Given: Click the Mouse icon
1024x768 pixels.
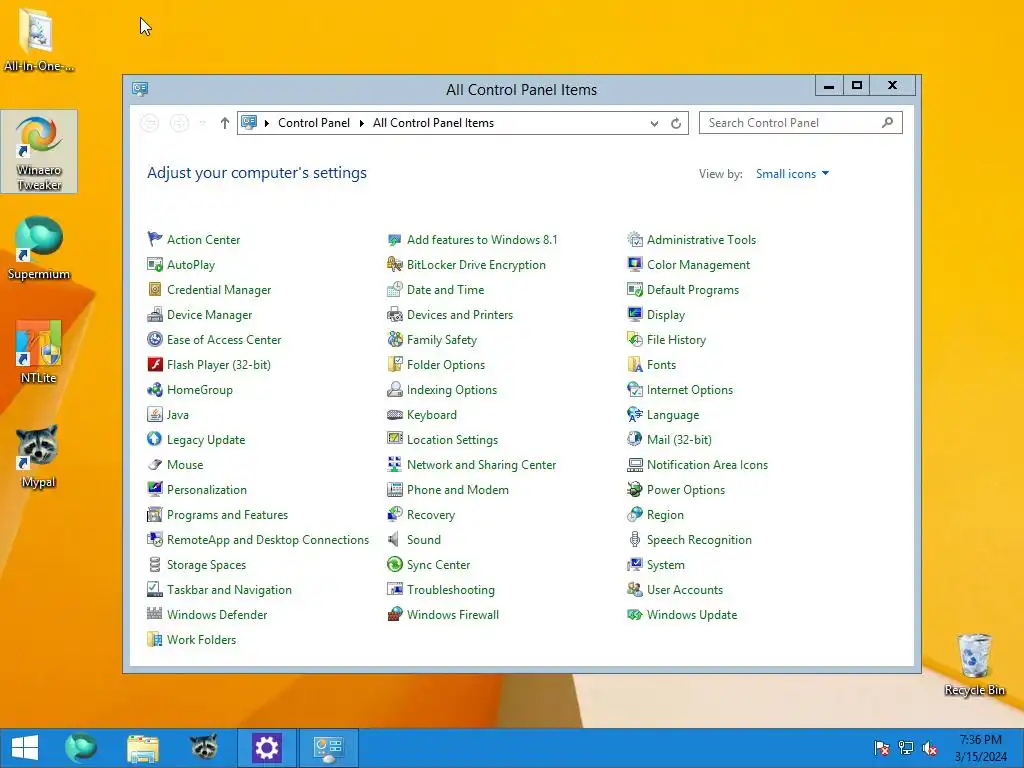Looking at the screenshot, I should click(155, 464).
